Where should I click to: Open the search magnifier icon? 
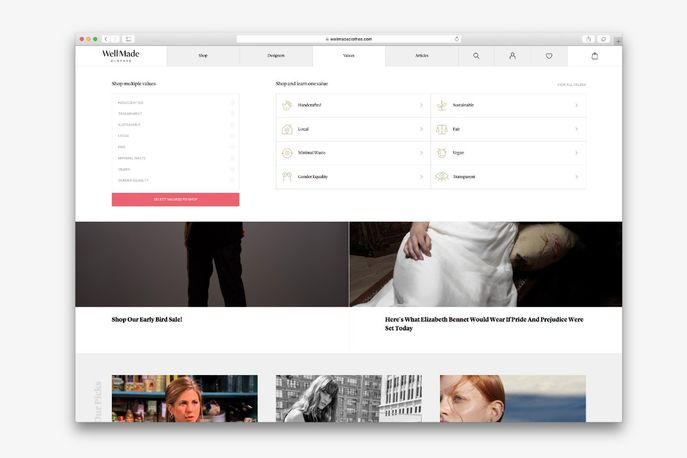click(476, 56)
